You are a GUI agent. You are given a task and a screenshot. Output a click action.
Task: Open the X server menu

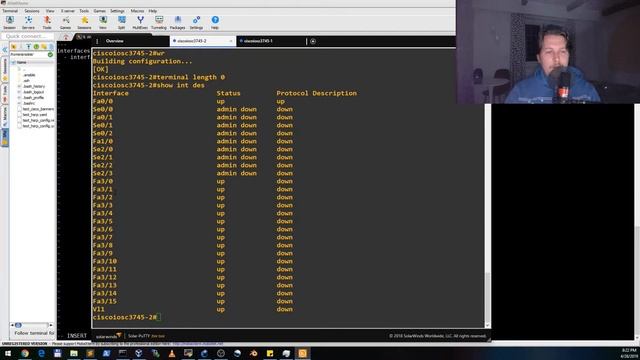[x=68, y=11]
